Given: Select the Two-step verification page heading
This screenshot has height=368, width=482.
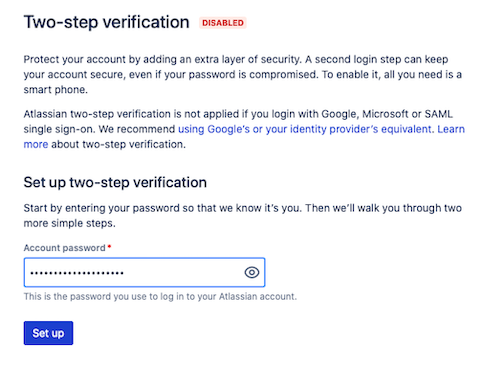Looking at the screenshot, I should (107, 22).
